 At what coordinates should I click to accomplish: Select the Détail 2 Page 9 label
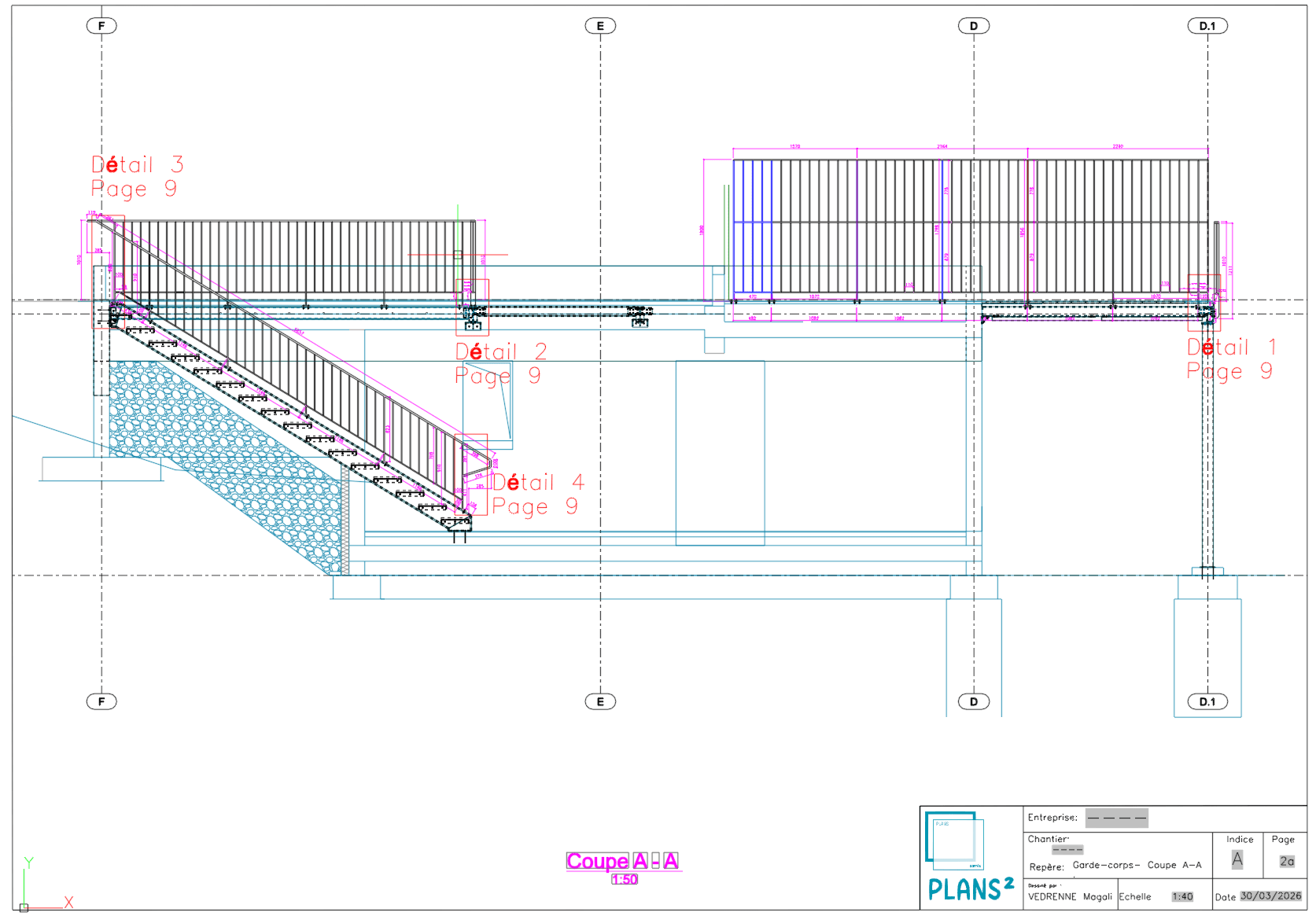click(501, 363)
